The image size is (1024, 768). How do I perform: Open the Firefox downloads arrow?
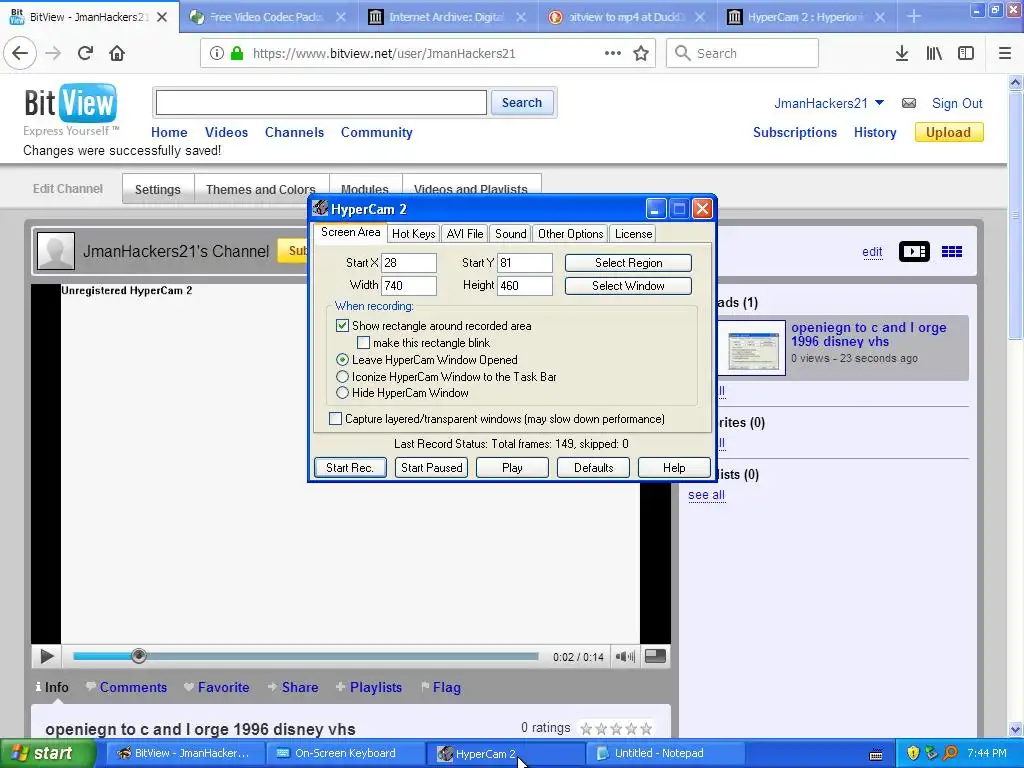902,53
